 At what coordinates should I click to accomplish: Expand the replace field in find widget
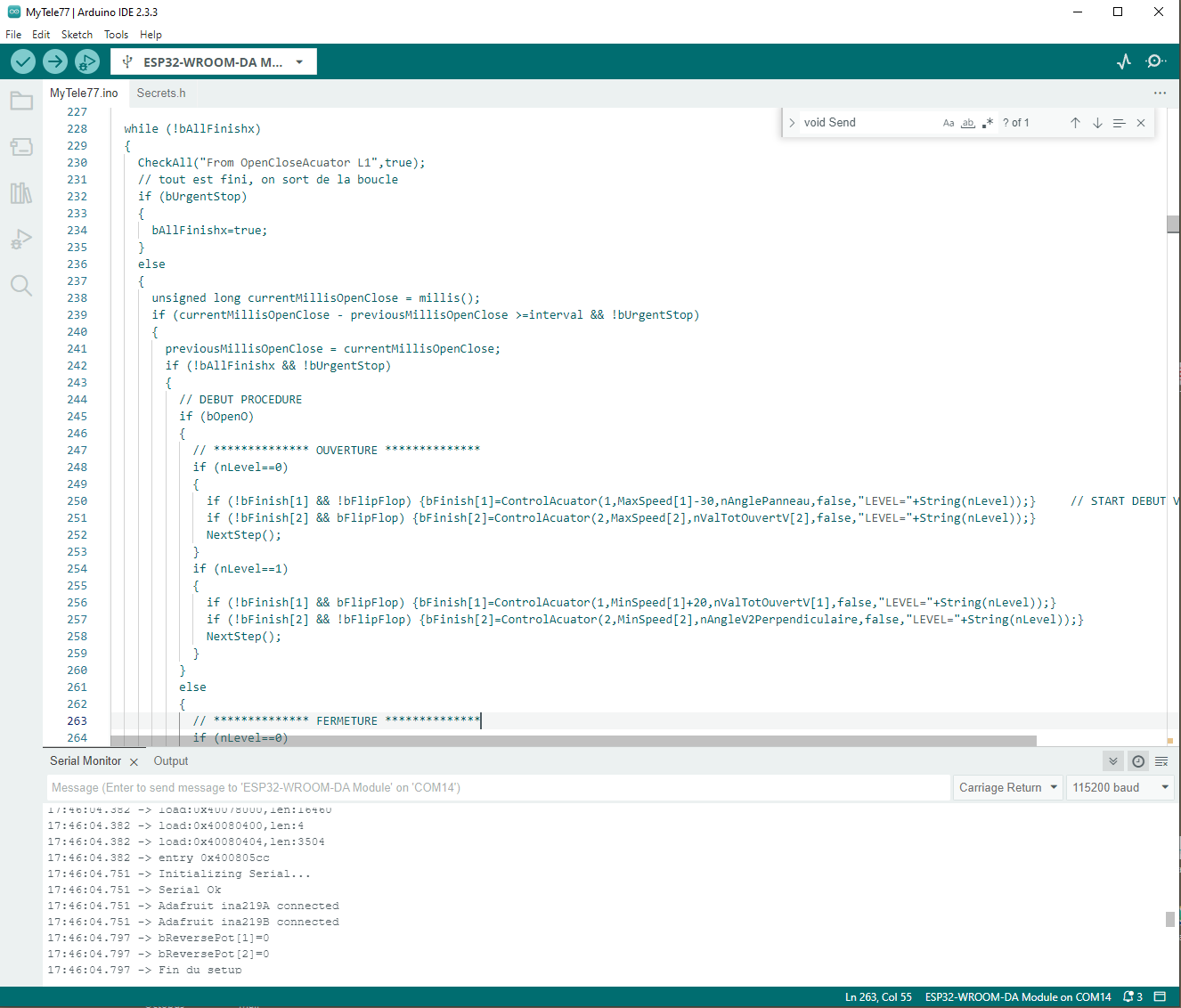792,123
